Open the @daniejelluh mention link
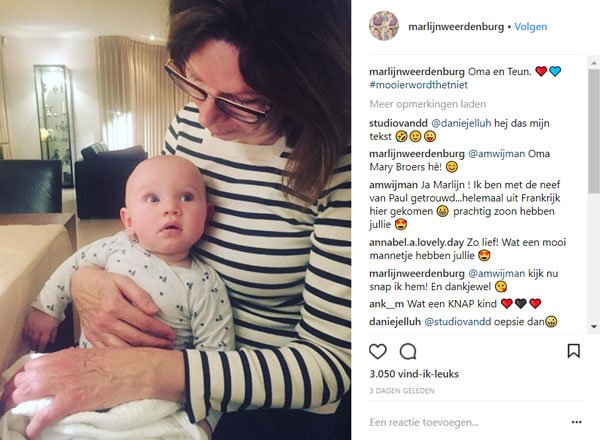600x440 pixels. (461, 123)
